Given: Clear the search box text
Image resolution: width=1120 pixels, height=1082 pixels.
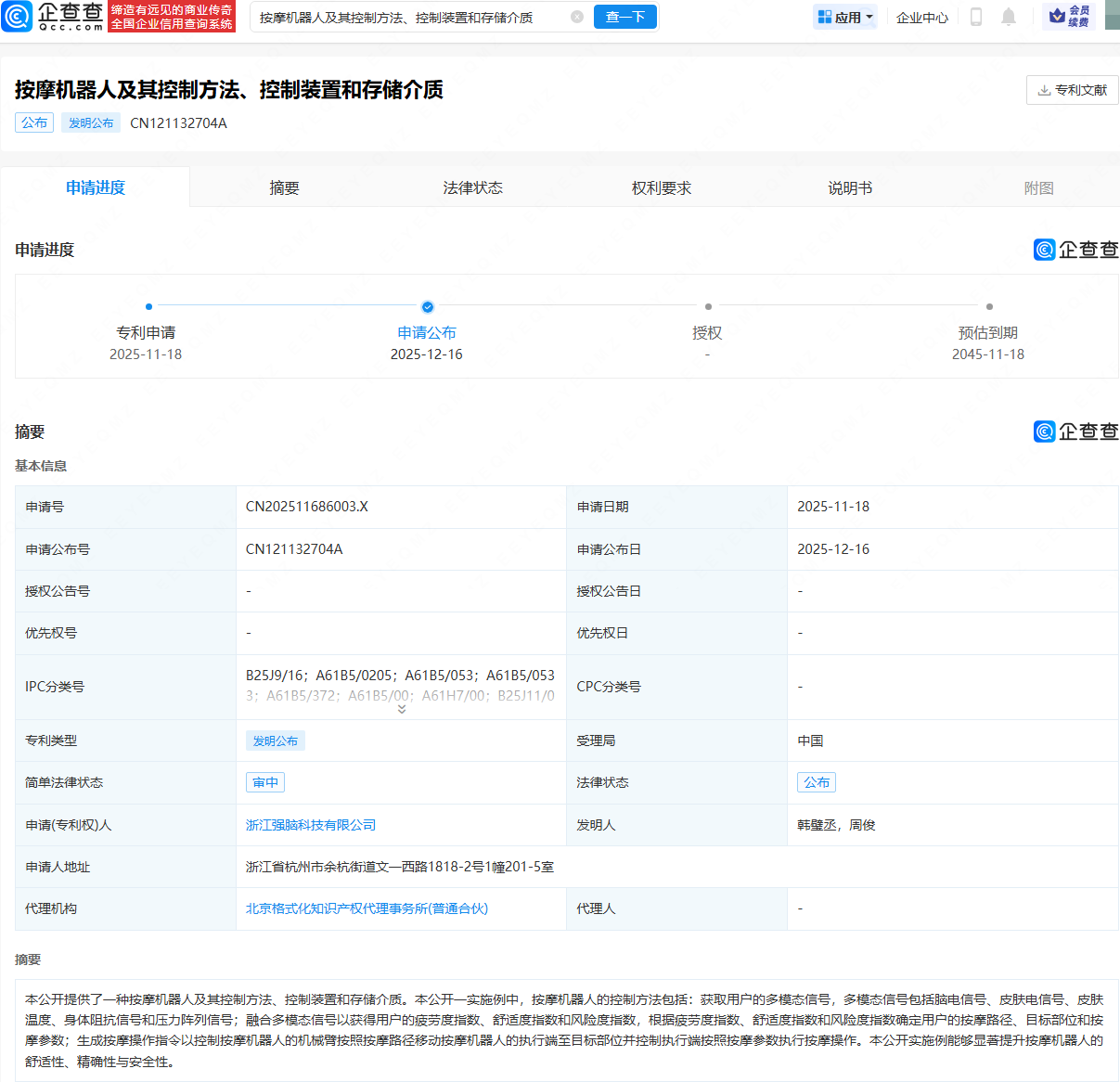Looking at the screenshot, I should [576, 17].
